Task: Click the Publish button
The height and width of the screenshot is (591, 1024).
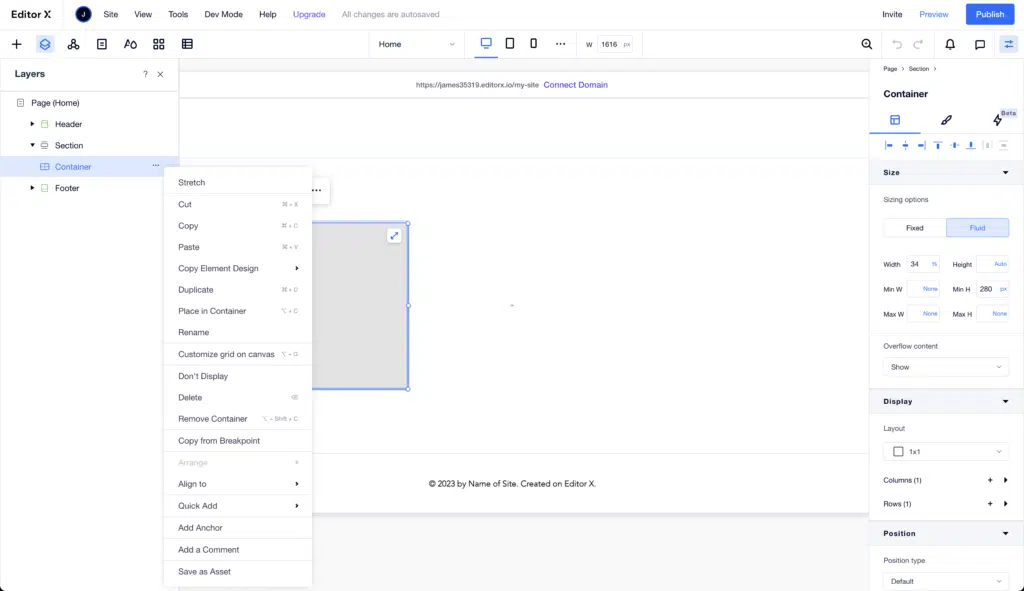Action: click(989, 14)
